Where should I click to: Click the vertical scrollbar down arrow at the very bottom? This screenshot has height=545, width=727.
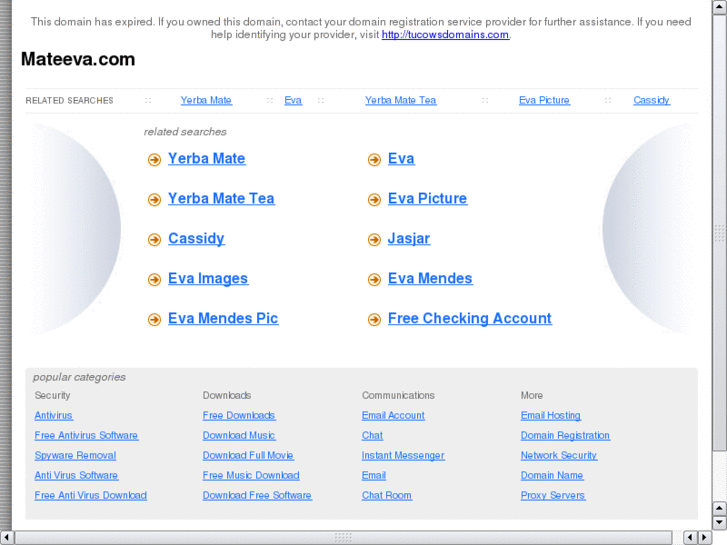(x=719, y=522)
